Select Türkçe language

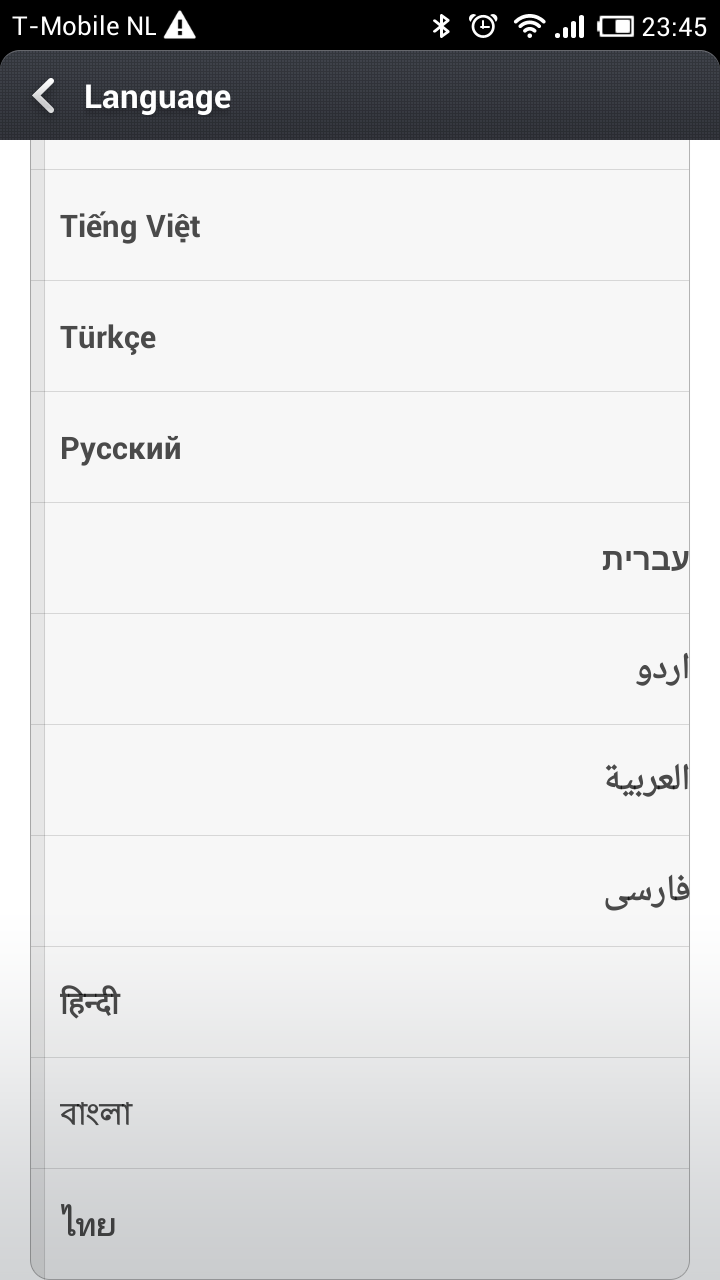[x=108, y=337]
